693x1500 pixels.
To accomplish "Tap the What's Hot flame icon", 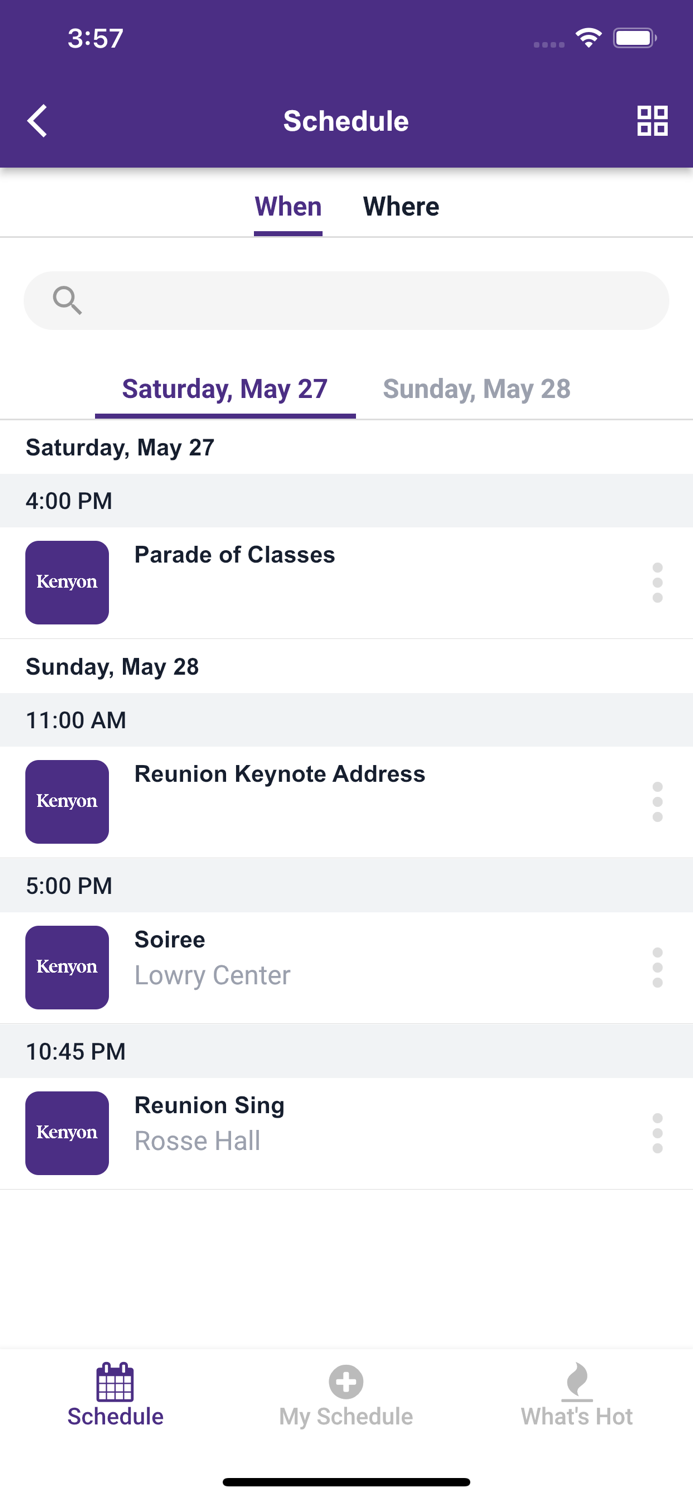I will click(x=577, y=1381).
